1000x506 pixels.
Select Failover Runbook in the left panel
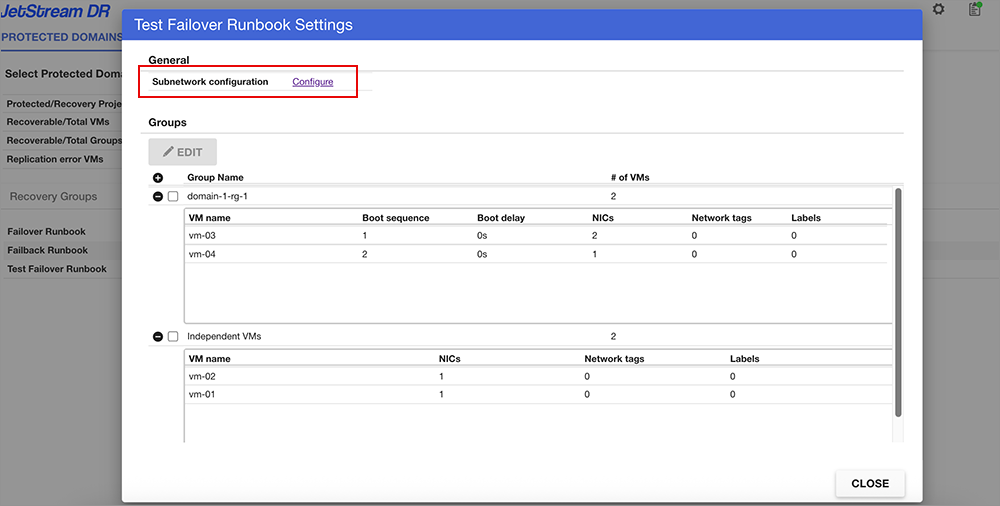pyautogui.click(x=46, y=232)
